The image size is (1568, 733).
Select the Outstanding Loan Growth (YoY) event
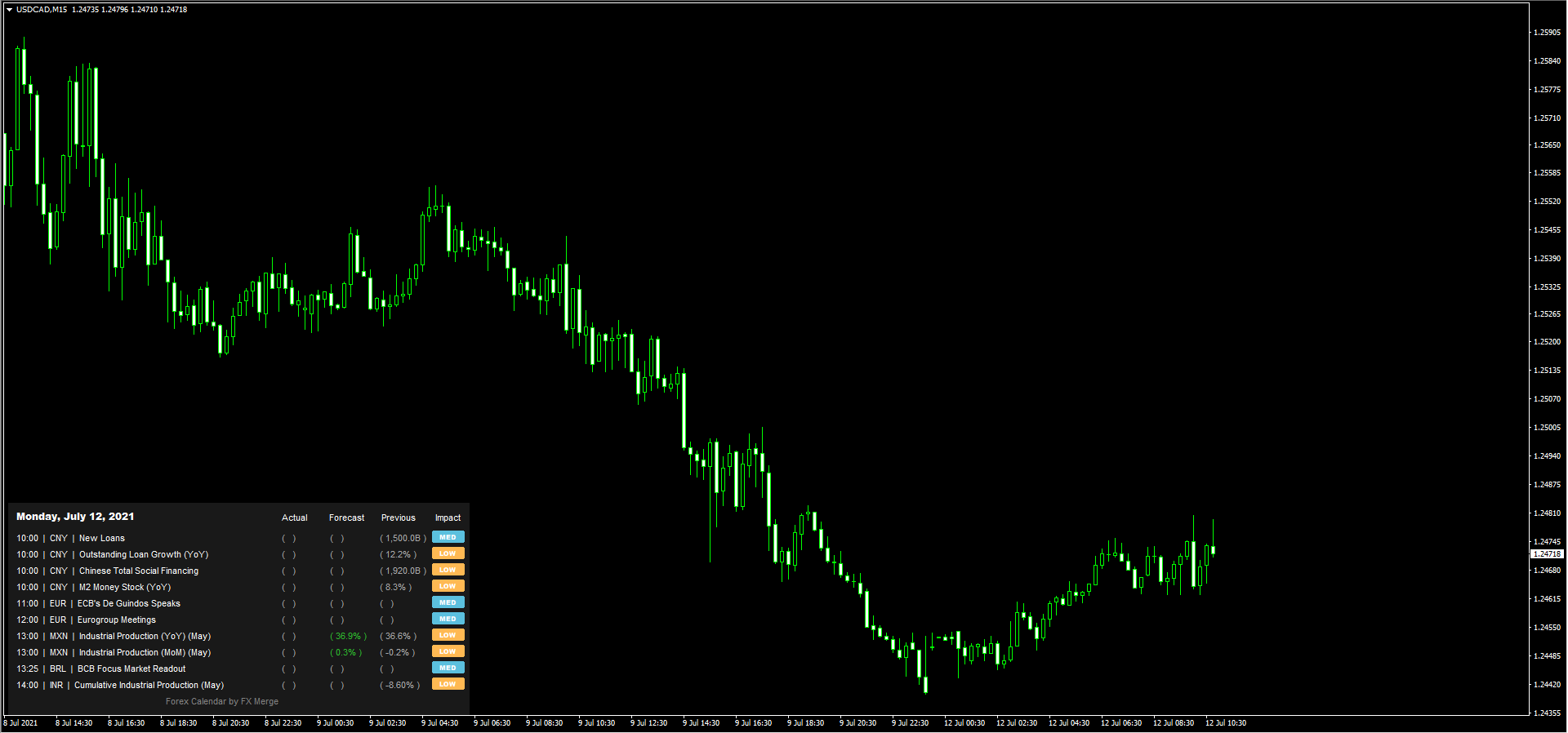[x=144, y=555]
